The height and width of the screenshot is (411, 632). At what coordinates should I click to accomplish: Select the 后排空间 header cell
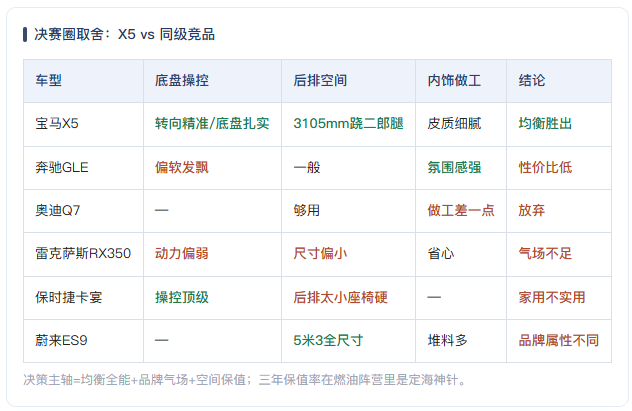coord(348,81)
